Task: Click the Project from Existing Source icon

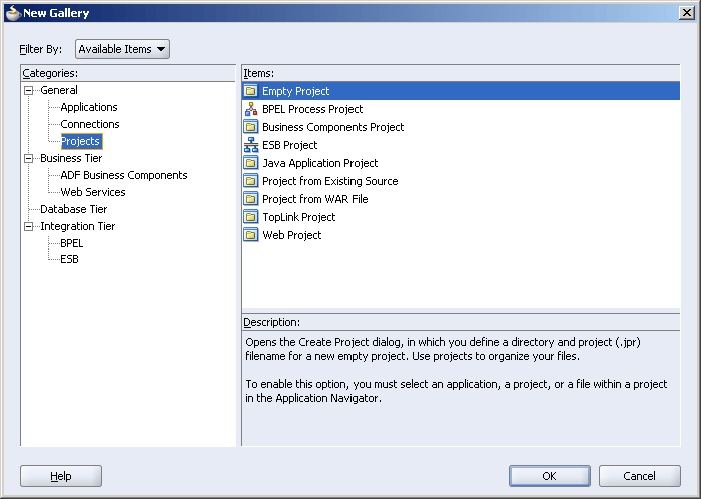Action: (251, 181)
